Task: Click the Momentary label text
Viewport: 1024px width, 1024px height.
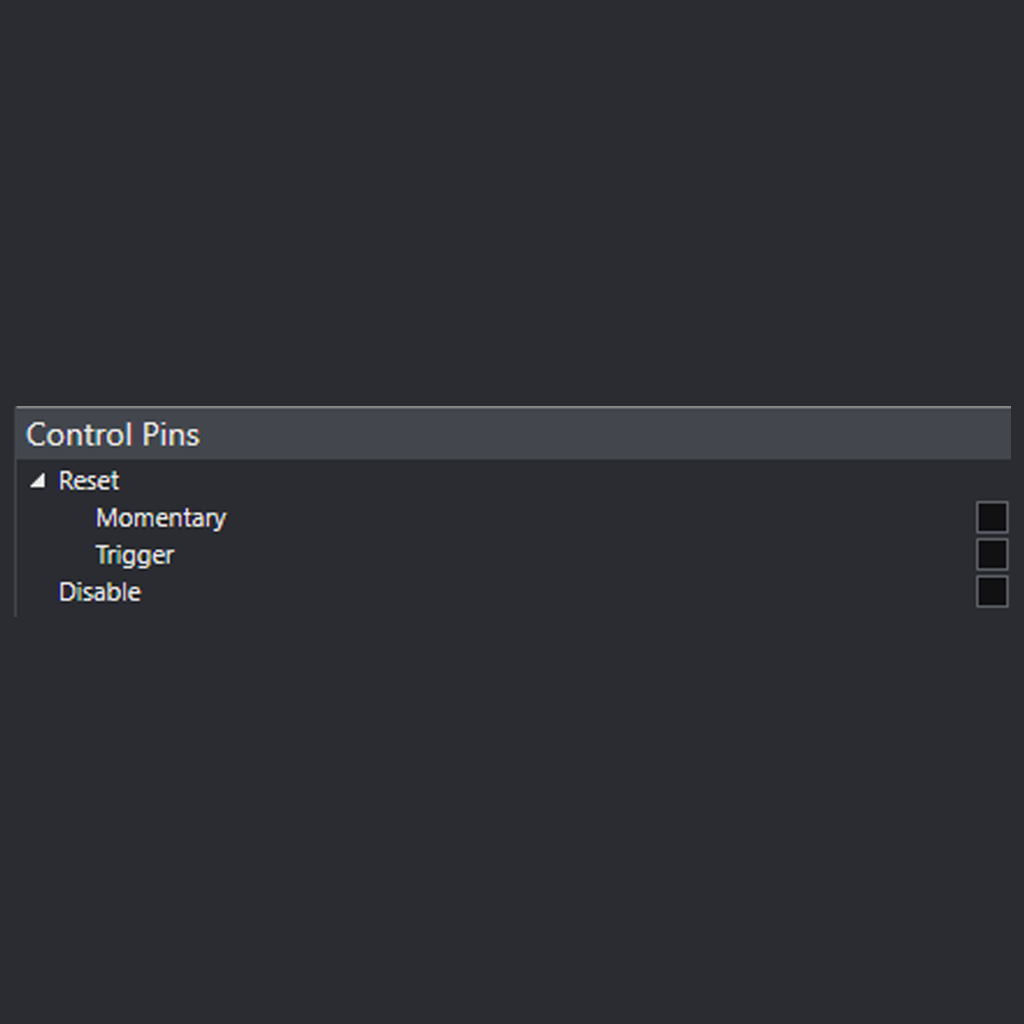Action: click(160, 518)
